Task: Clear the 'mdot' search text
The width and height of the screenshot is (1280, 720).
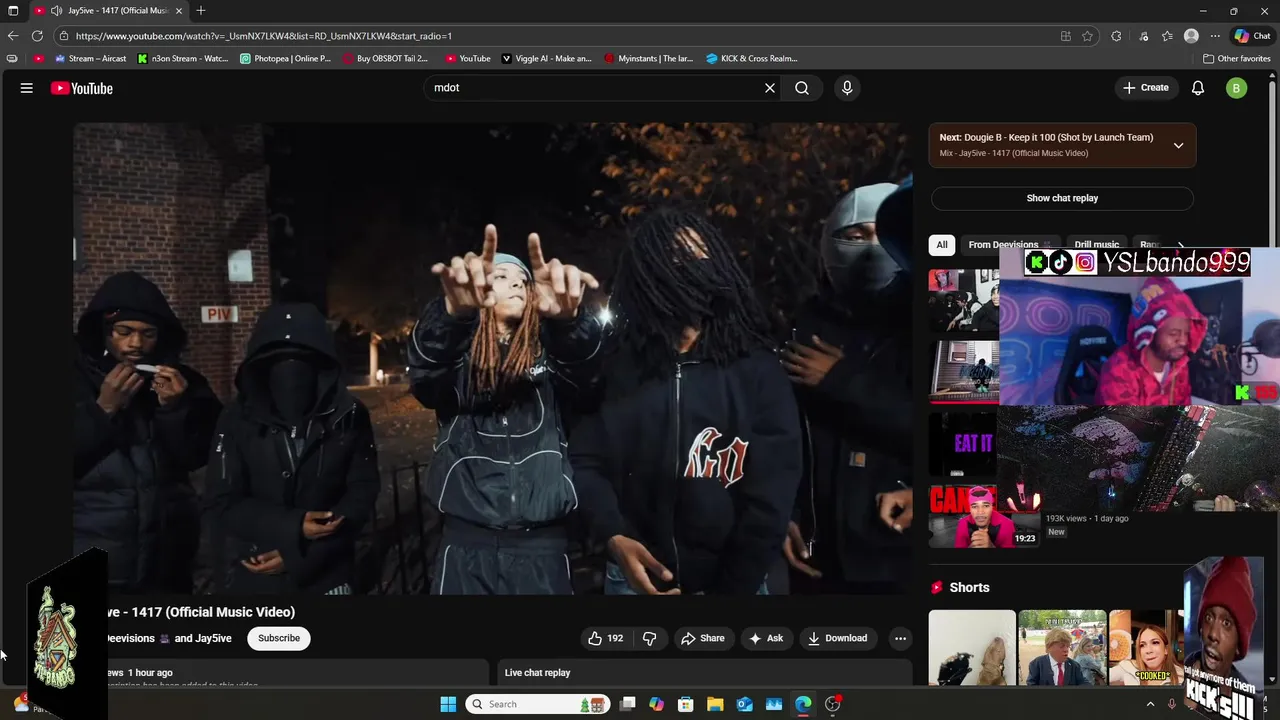Action: (770, 88)
